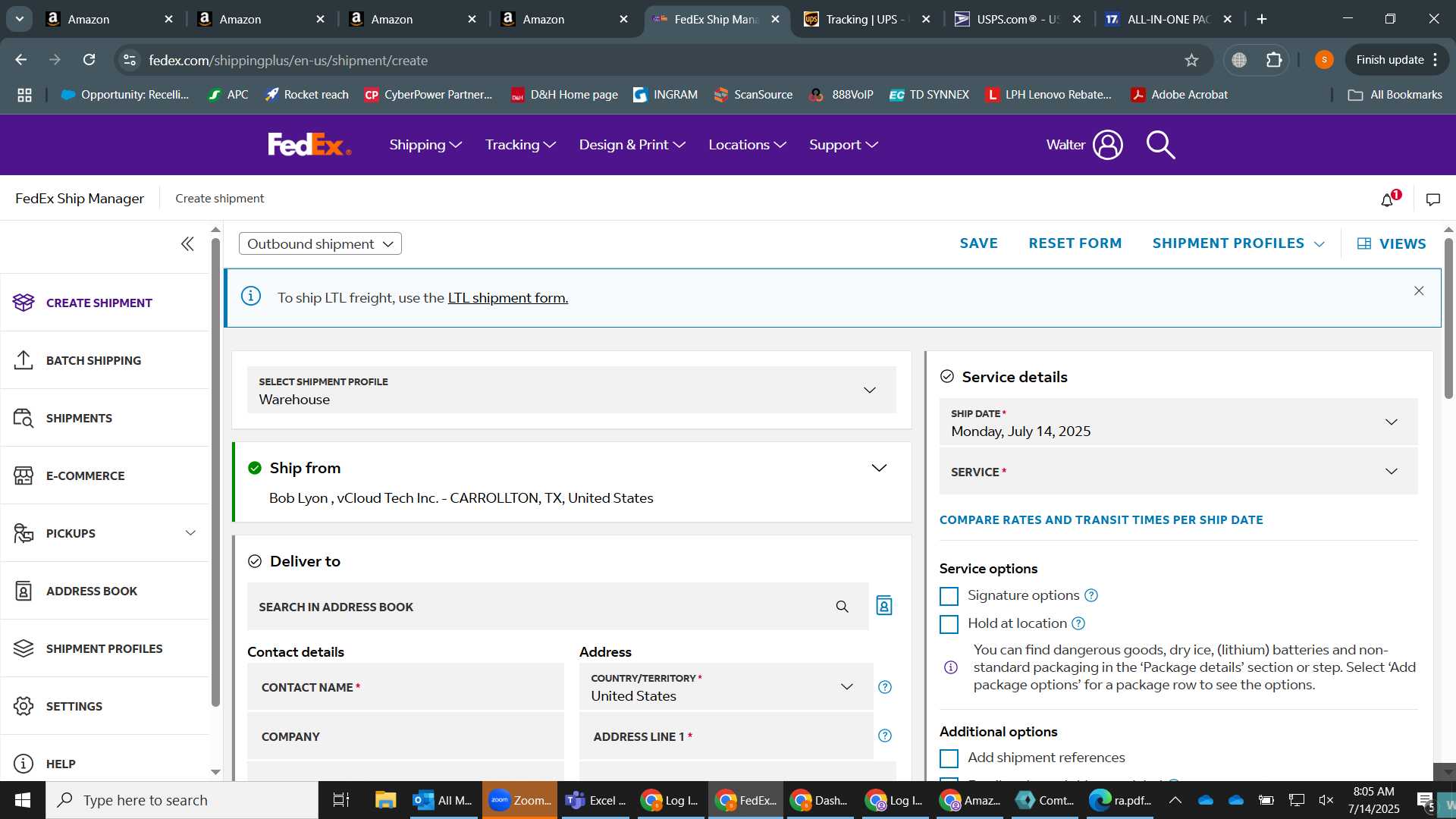Open the Service dropdown
This screenshot has height=819, width=1456.
tap(1178, 471)
